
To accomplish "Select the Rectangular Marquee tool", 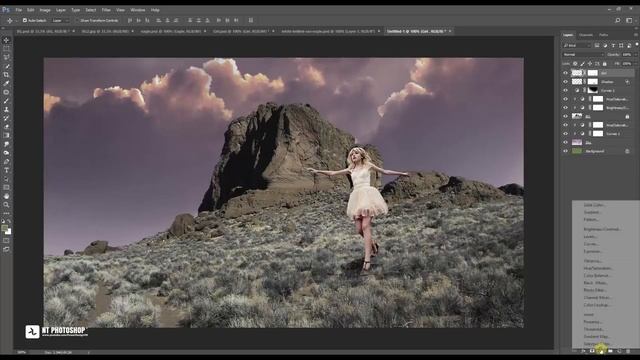I will point(6,49).
